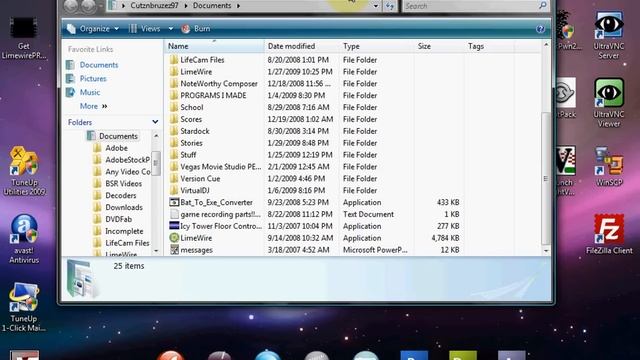Viewport: 640px width, 360px height.
Task: Click the Views toolbar button
Action: pyautogui.click(x=144, y=29)
